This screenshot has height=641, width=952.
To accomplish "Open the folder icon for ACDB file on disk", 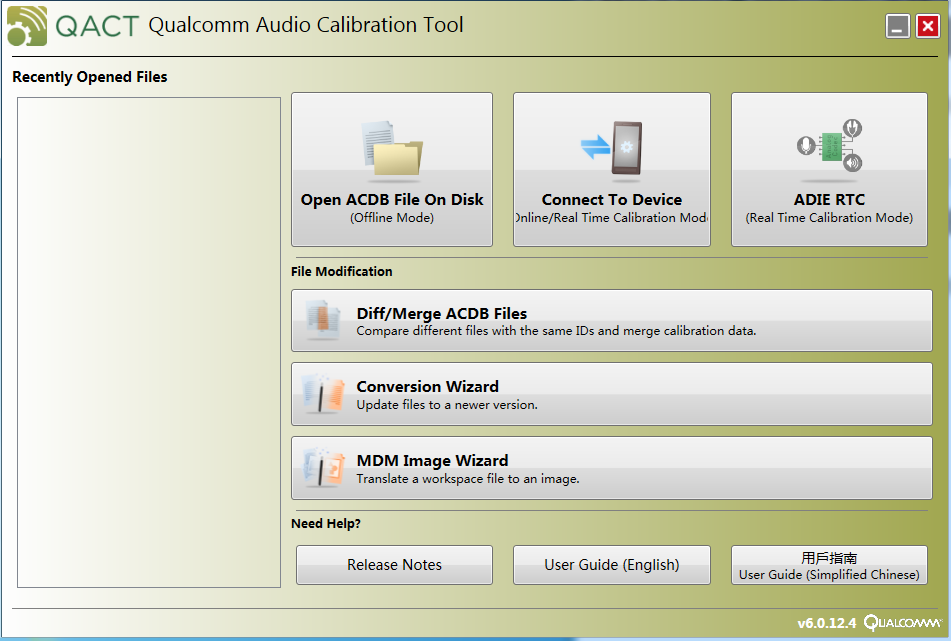I will [392, 150].
